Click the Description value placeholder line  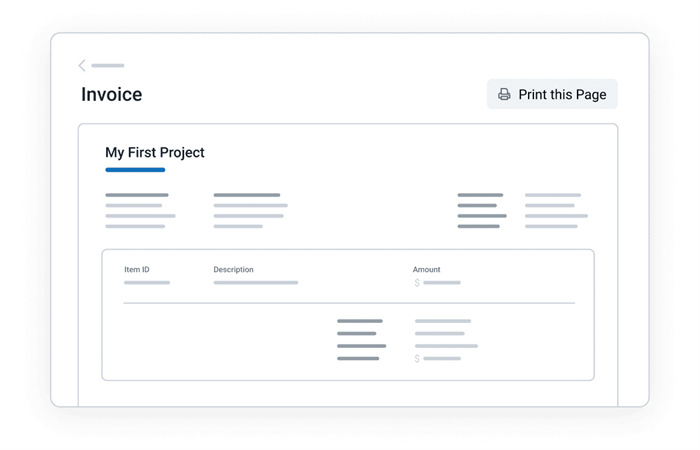pyautogui.click(x=255, y=283)
